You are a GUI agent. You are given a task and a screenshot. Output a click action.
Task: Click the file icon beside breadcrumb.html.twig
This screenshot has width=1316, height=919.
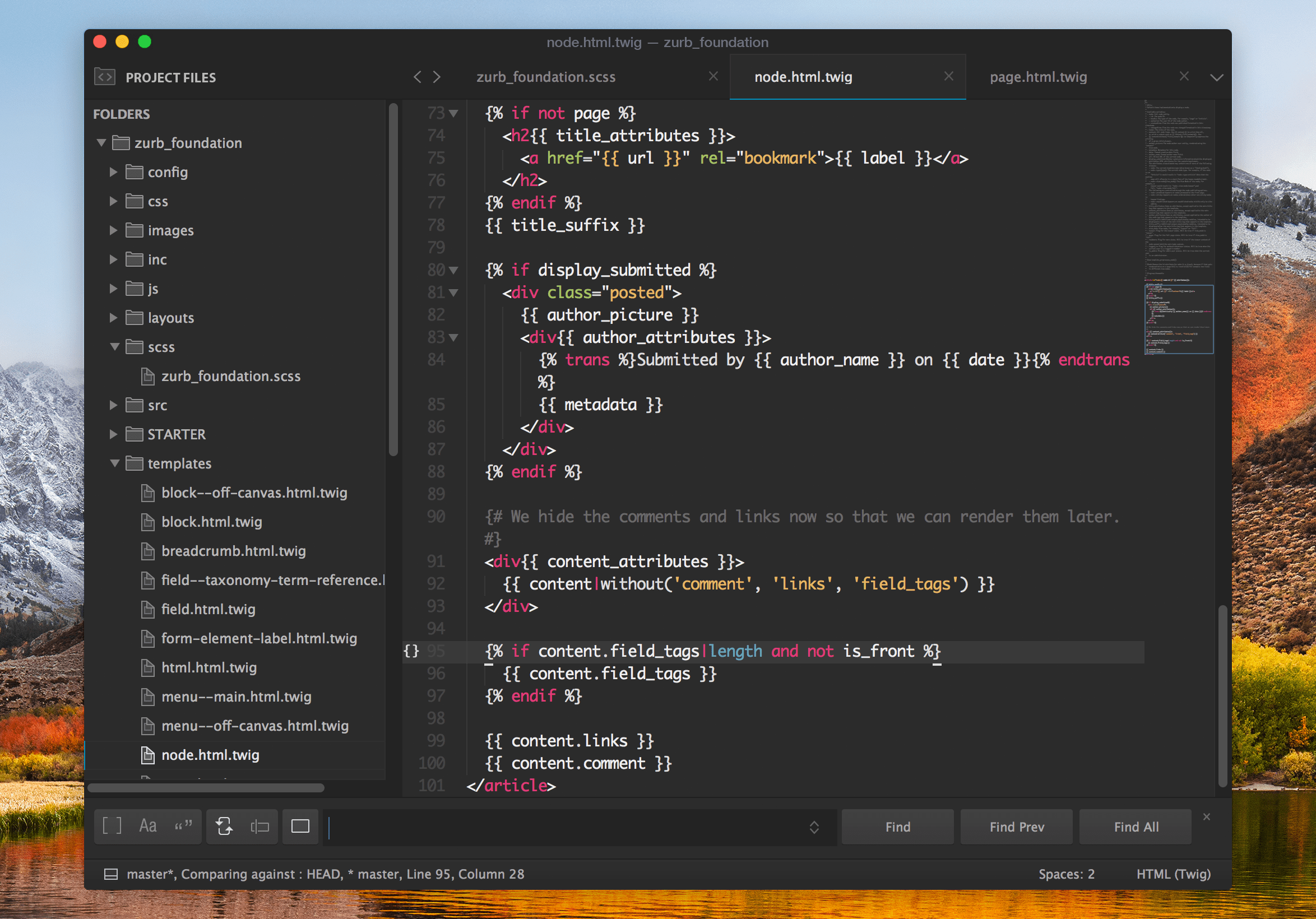pyautogui.click(x=148, y=551)
